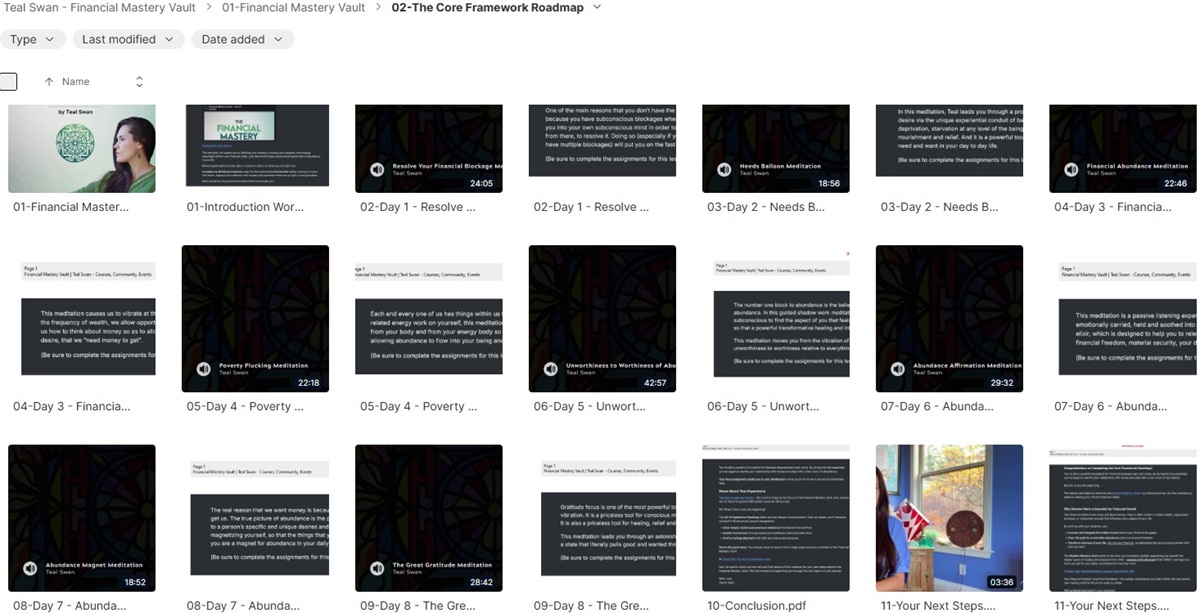Open the 10-Conclusion.pdf file thumbnail
Viewport: 1200px width, 613px height.
776,518
